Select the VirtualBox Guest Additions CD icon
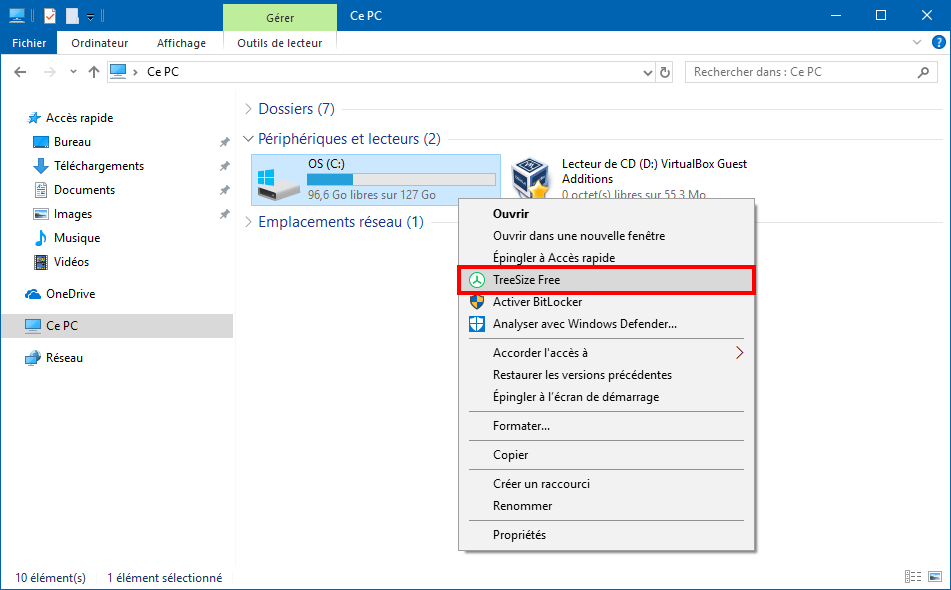The width and height of the screenshot is (951, 590). coord(529,178)
